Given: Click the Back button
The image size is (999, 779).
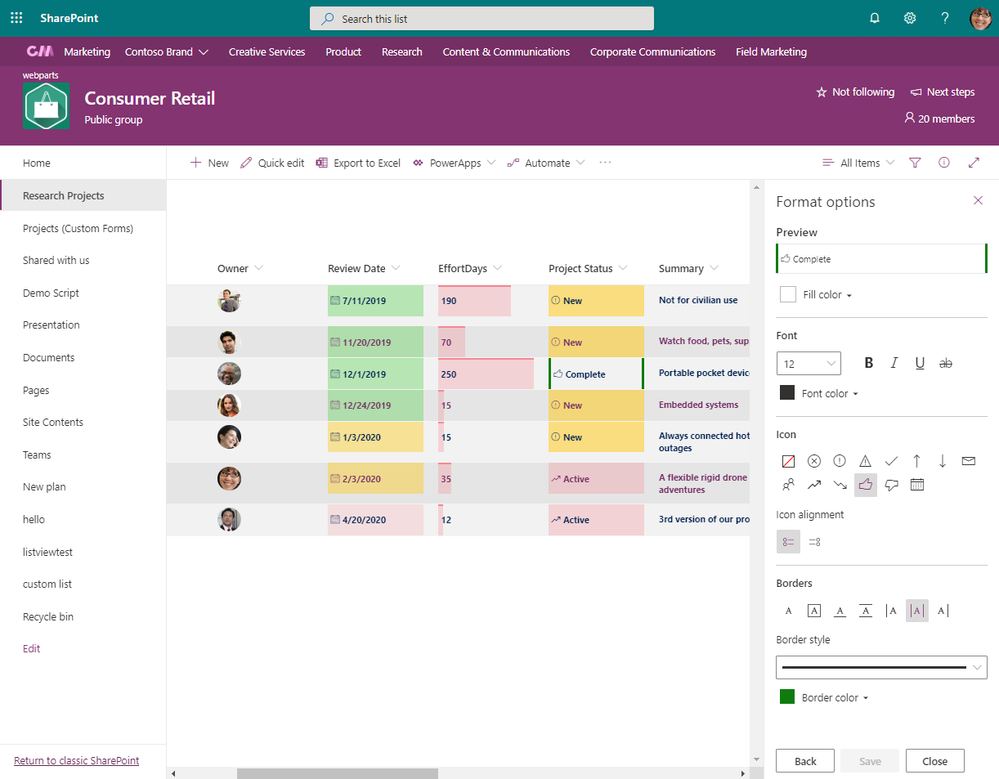Looking at the screenshot, I should coord(805,761).
